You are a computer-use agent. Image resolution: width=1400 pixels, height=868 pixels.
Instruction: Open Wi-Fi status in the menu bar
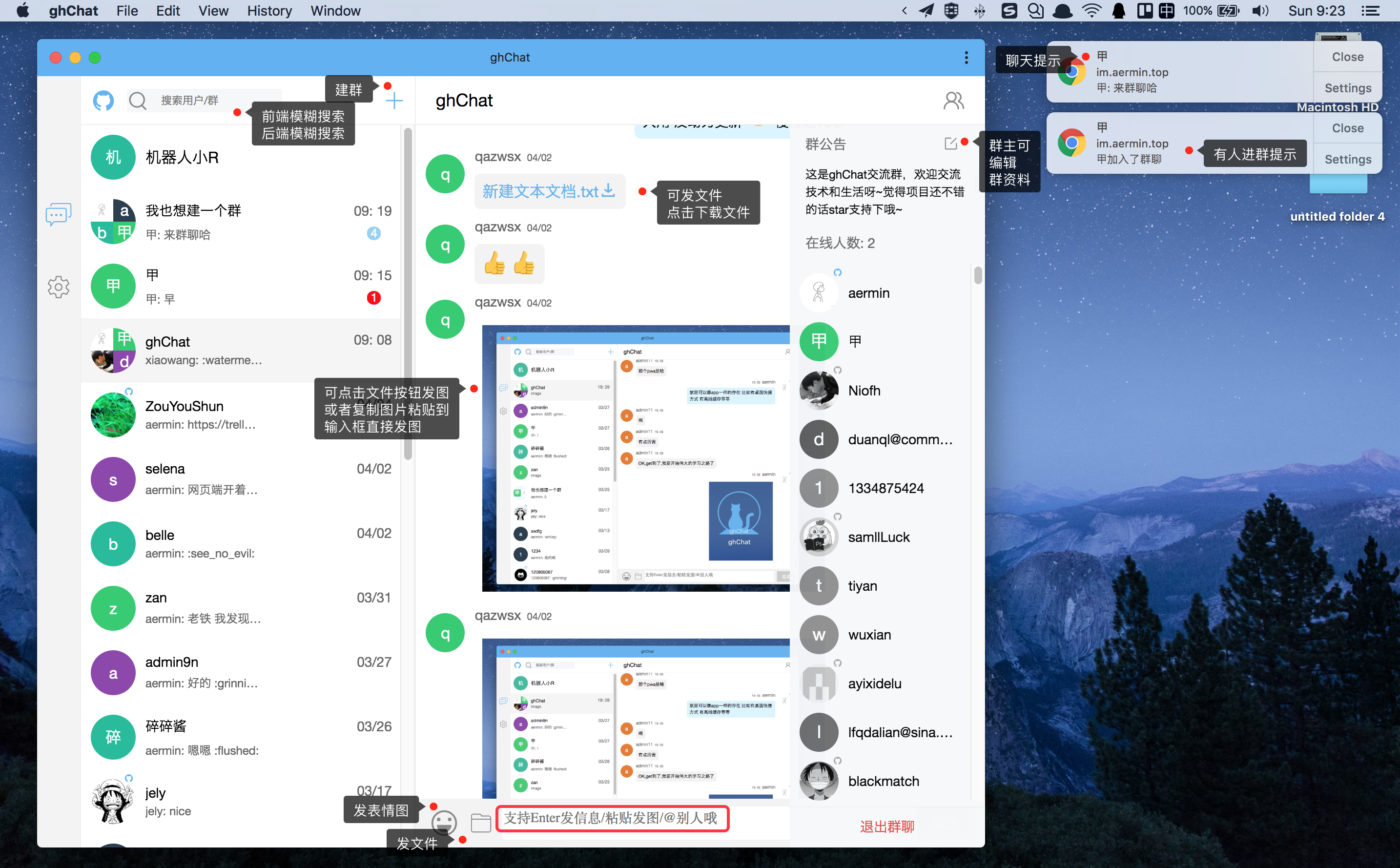[1091, 10]
